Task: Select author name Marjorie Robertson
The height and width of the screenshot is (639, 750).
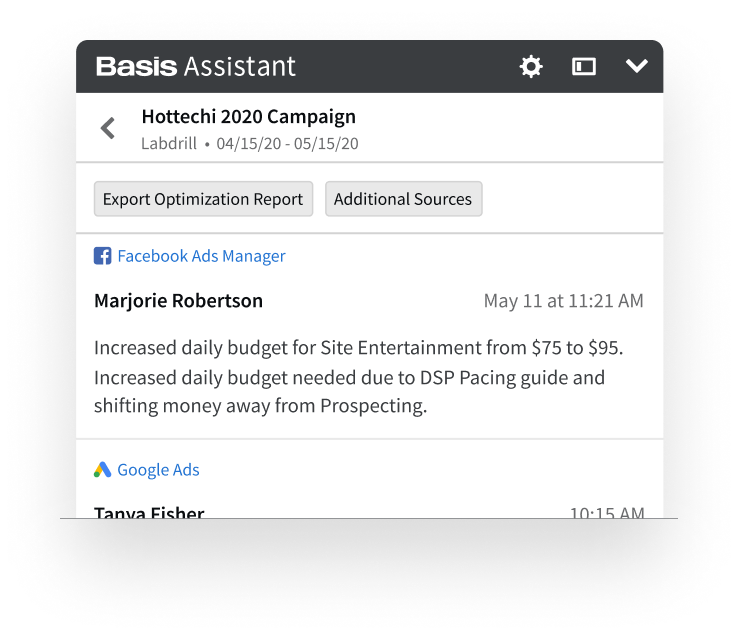Action: point(178,301)
